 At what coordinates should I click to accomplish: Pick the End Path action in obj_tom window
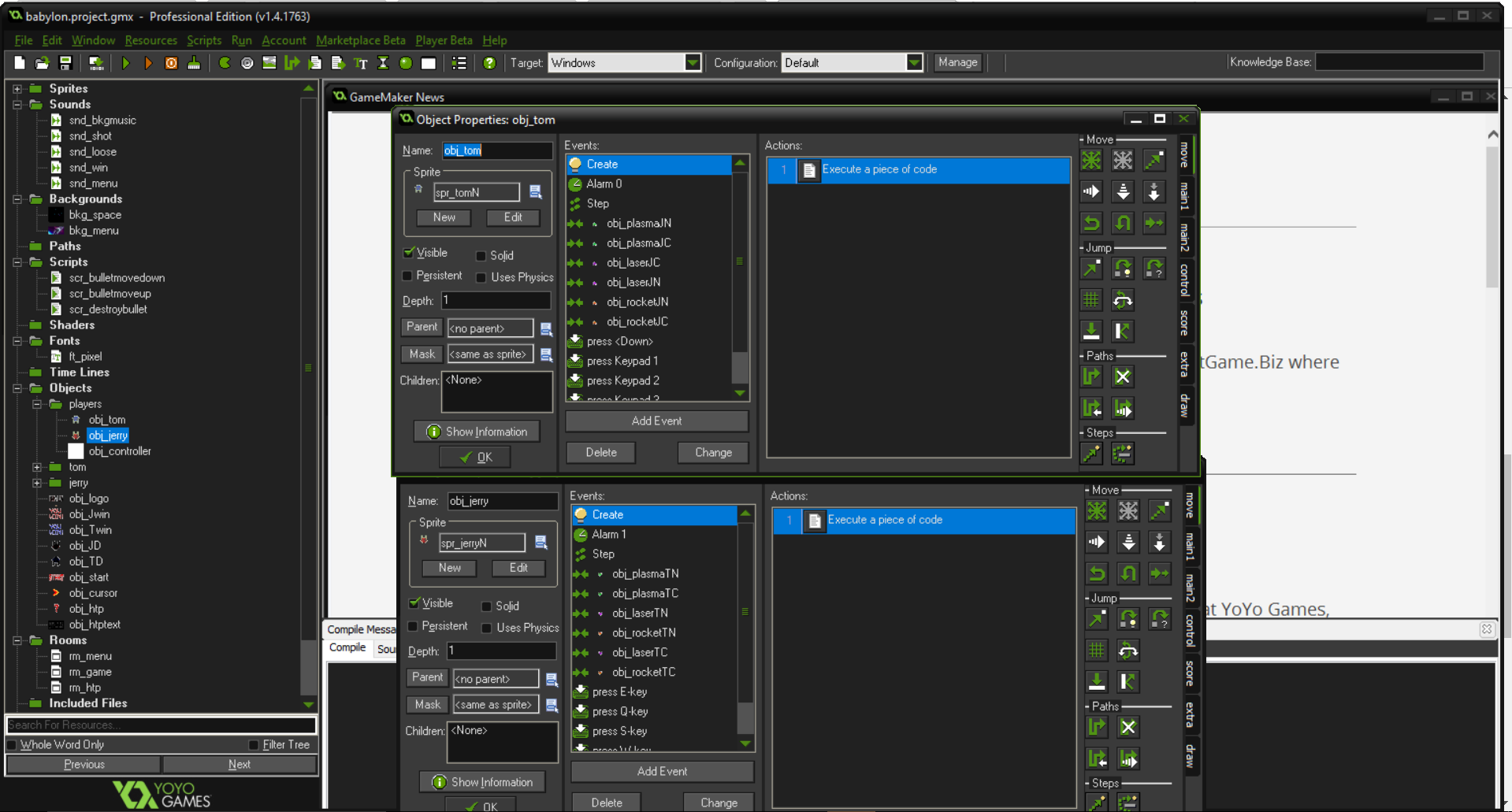click(1123, 376)
